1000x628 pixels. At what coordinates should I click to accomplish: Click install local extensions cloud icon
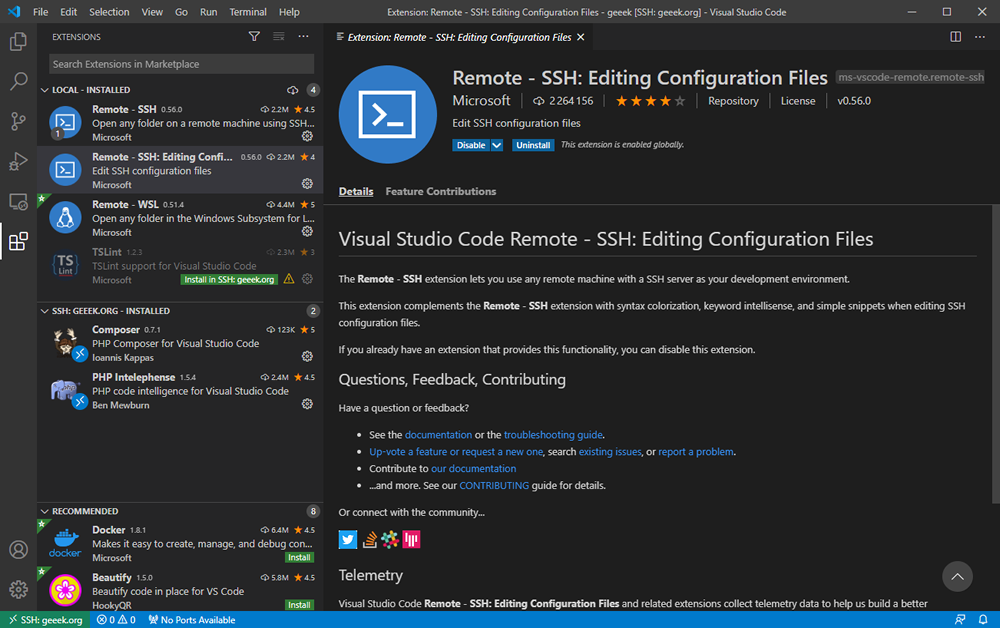pos(293,90)
